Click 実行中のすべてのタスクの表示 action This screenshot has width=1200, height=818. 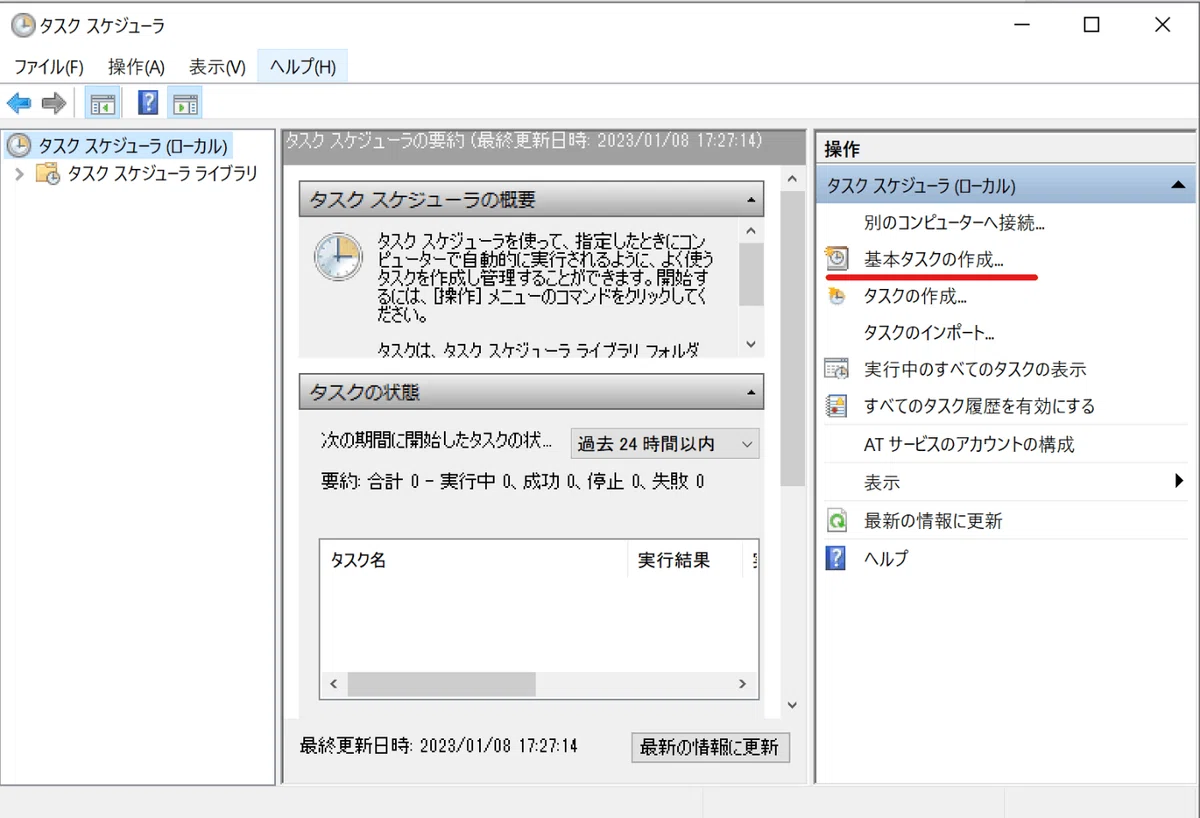tap(975, 369)
